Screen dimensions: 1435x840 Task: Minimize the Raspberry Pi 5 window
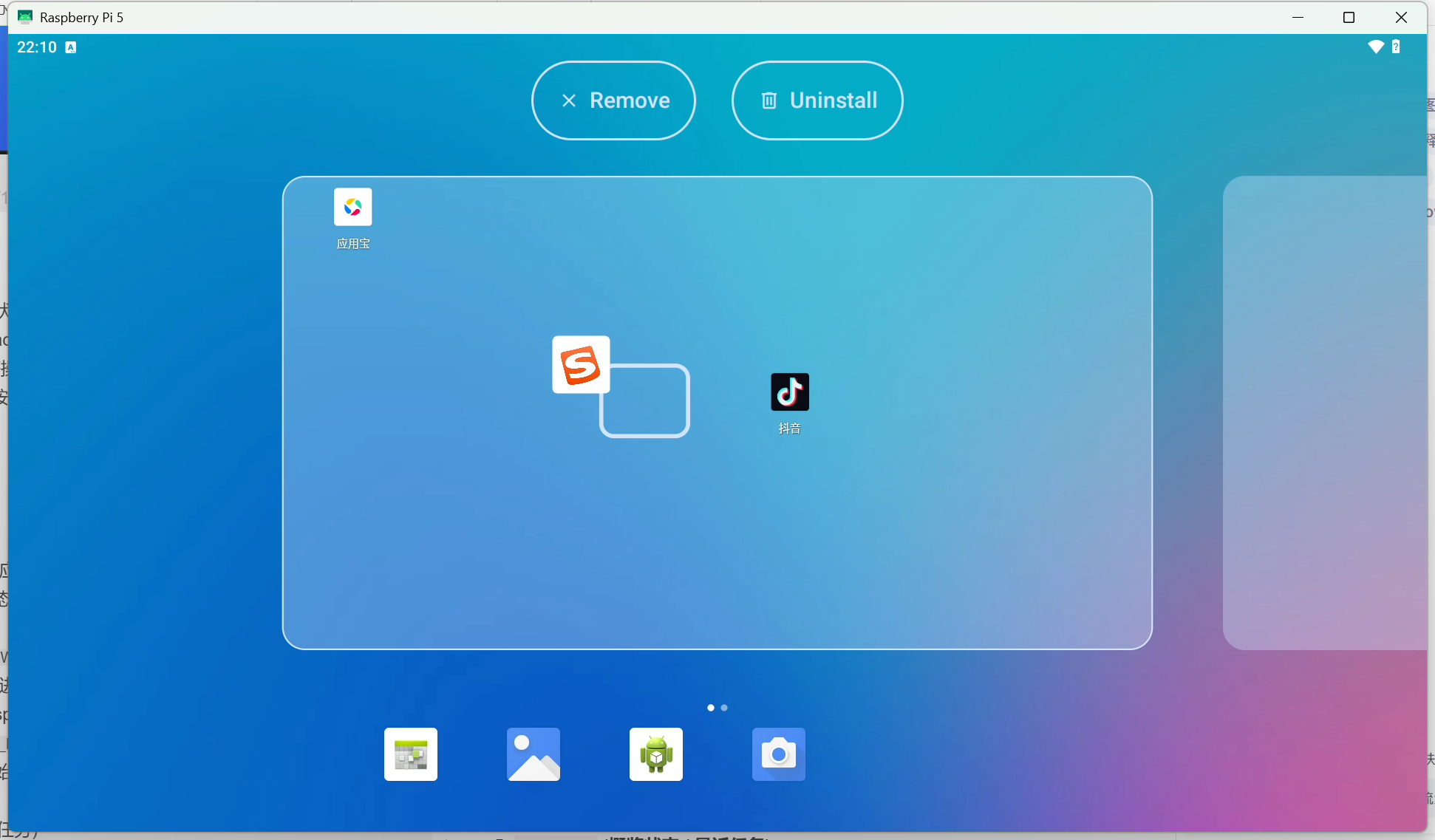(x=1298, y=17)
